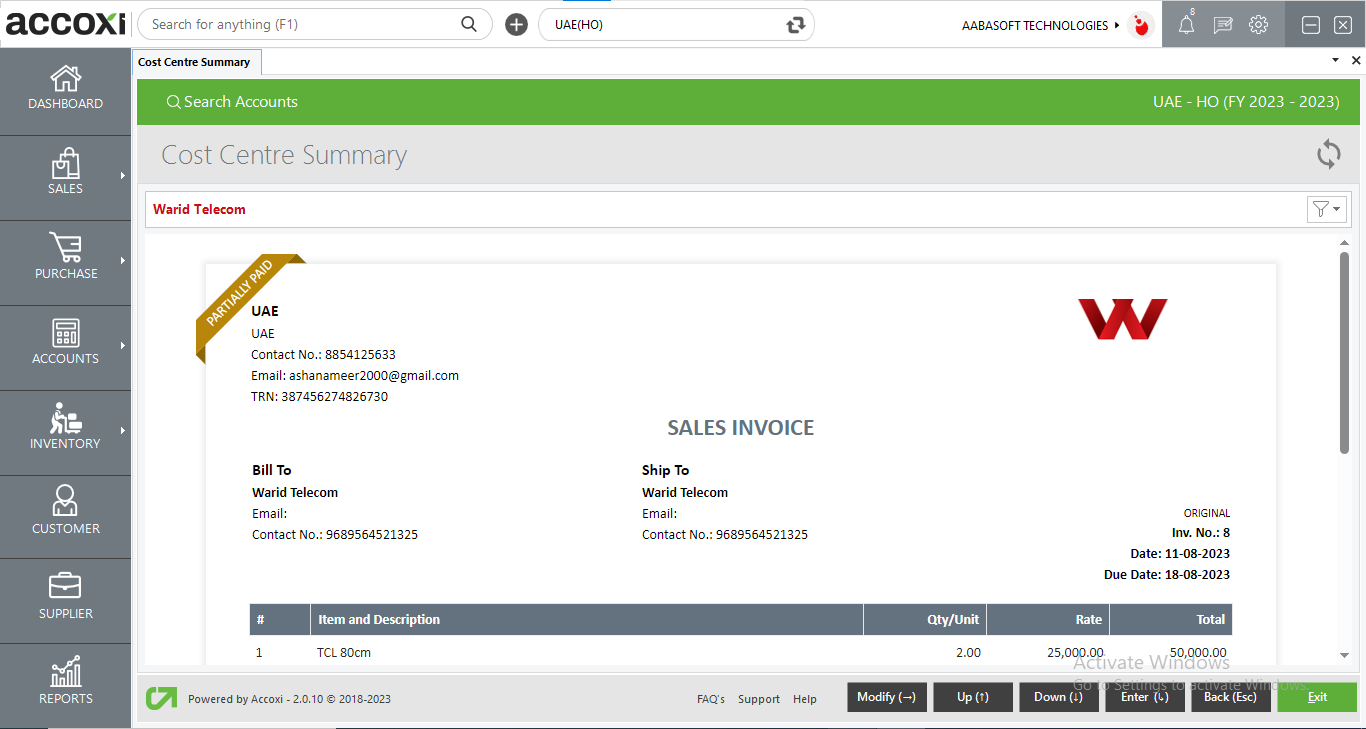This screenshot has width=1366, height=729.
Task: Open the Supplier module icon
Action: [x=65, y=598]
